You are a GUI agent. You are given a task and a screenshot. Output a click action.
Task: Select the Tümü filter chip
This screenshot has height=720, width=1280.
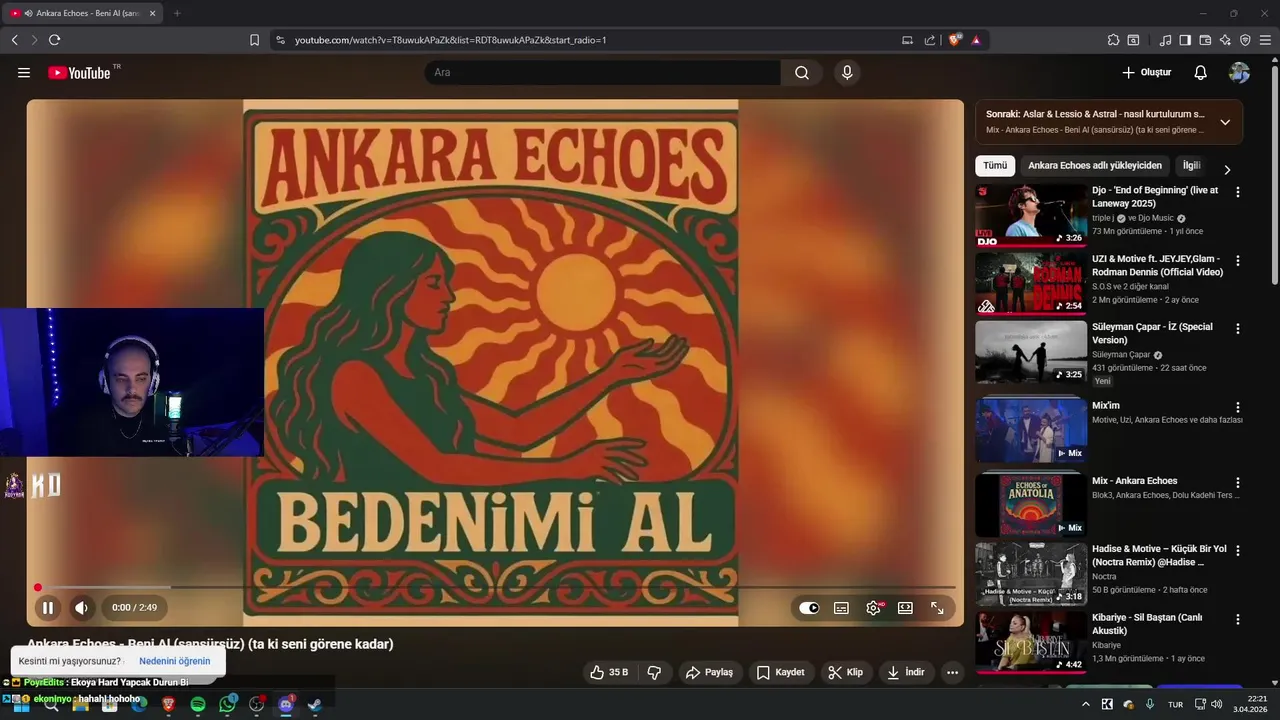point(995,166)
